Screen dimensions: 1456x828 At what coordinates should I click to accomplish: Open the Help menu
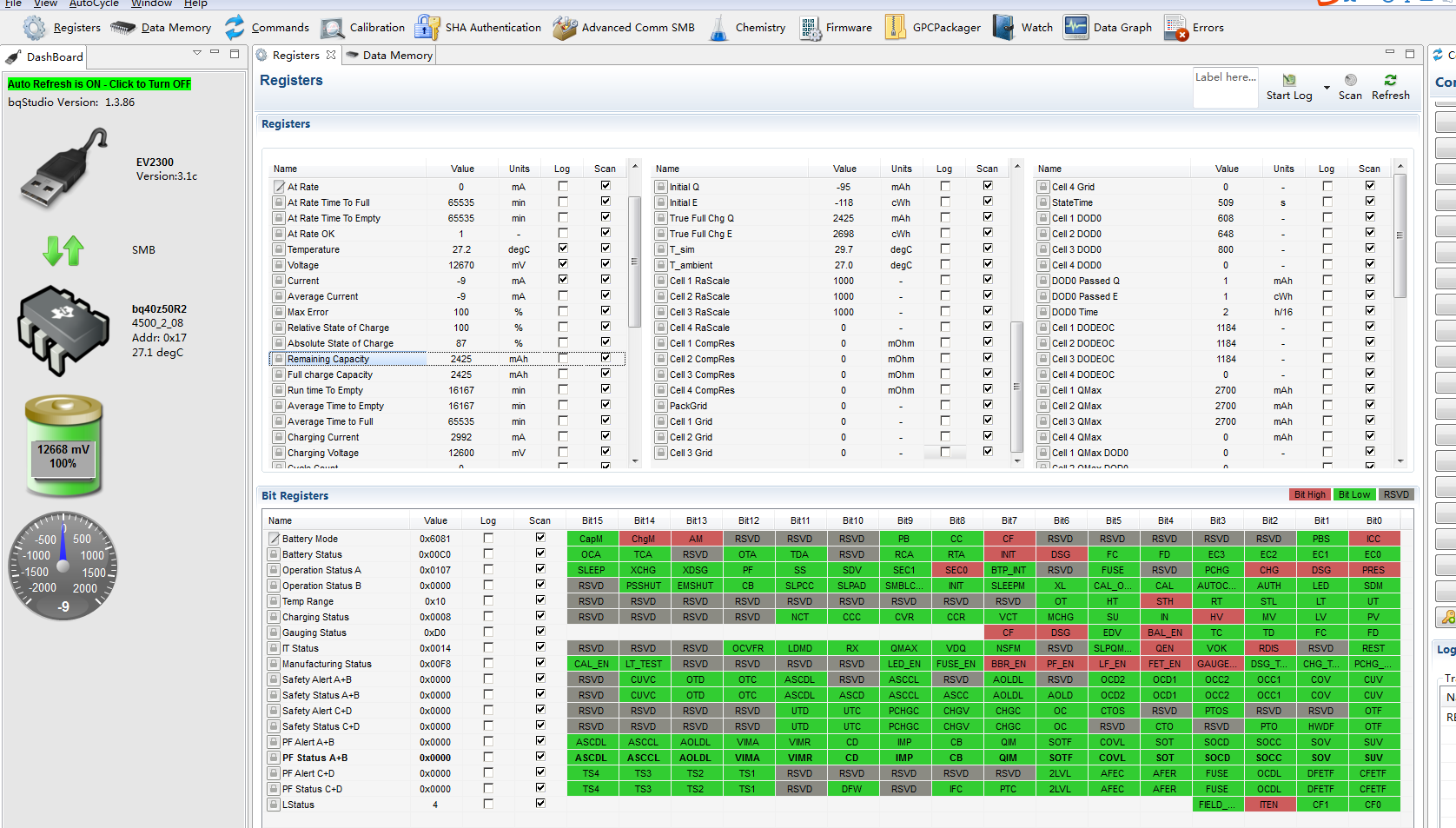pos(195,3)
